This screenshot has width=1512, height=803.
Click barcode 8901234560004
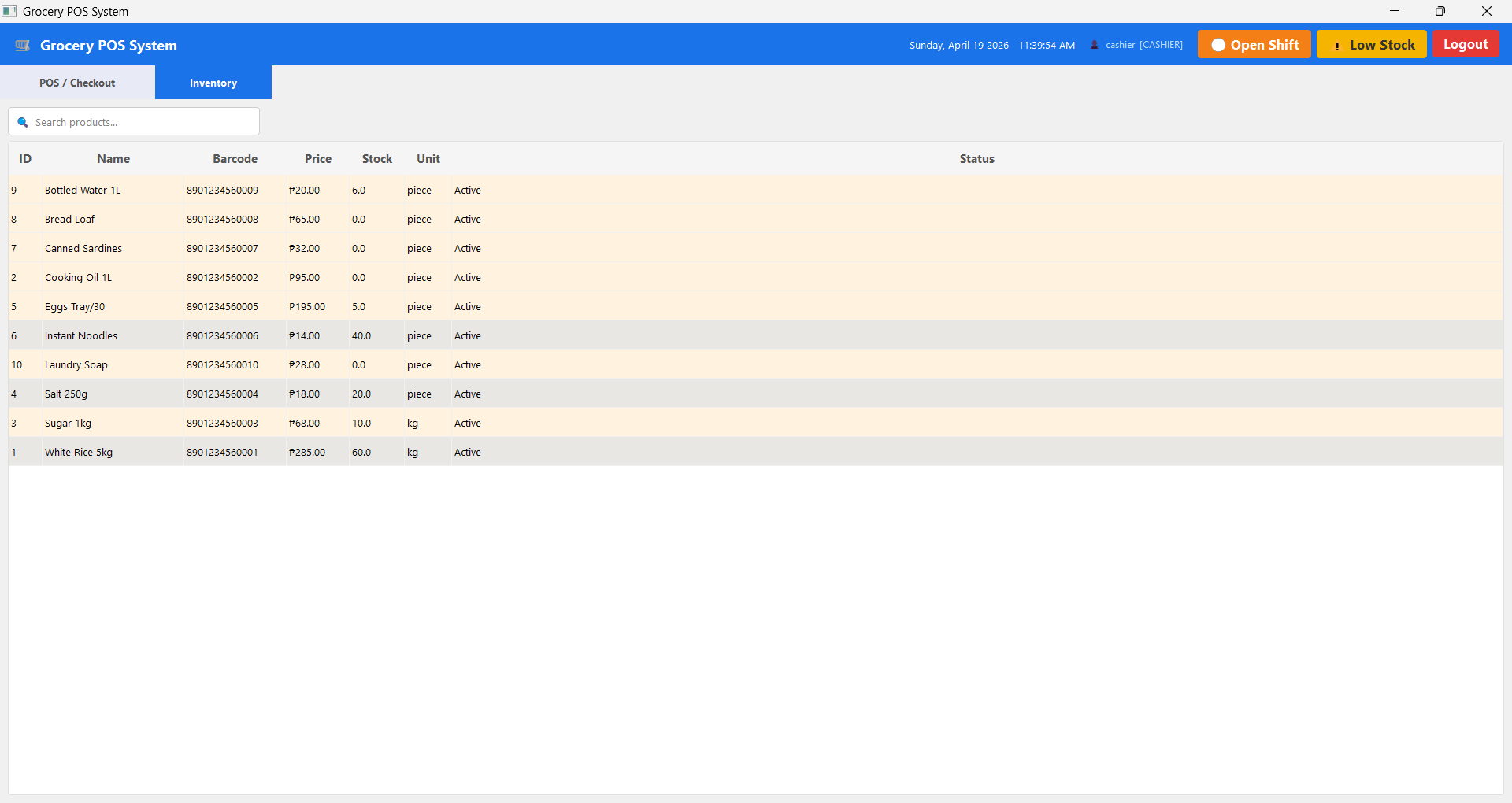pyautogui.click(x=222, y=394)
